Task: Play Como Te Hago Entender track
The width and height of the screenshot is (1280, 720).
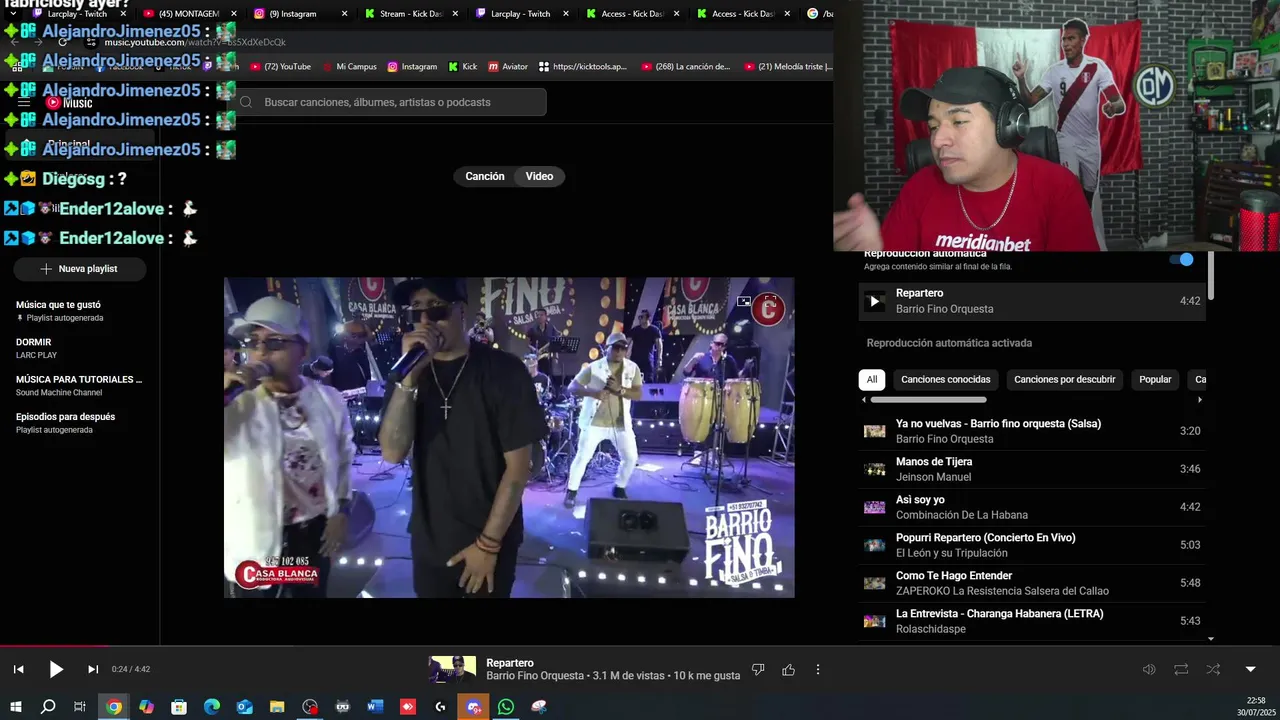Action: 1032,583
